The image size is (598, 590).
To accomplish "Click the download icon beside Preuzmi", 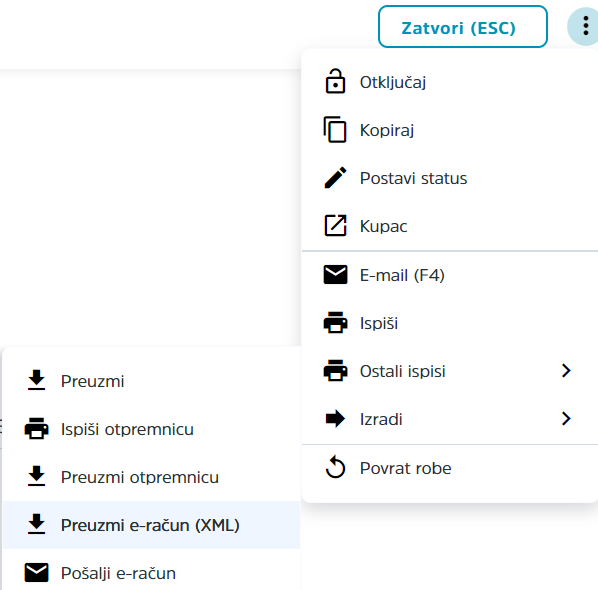I will coord(37,380).
